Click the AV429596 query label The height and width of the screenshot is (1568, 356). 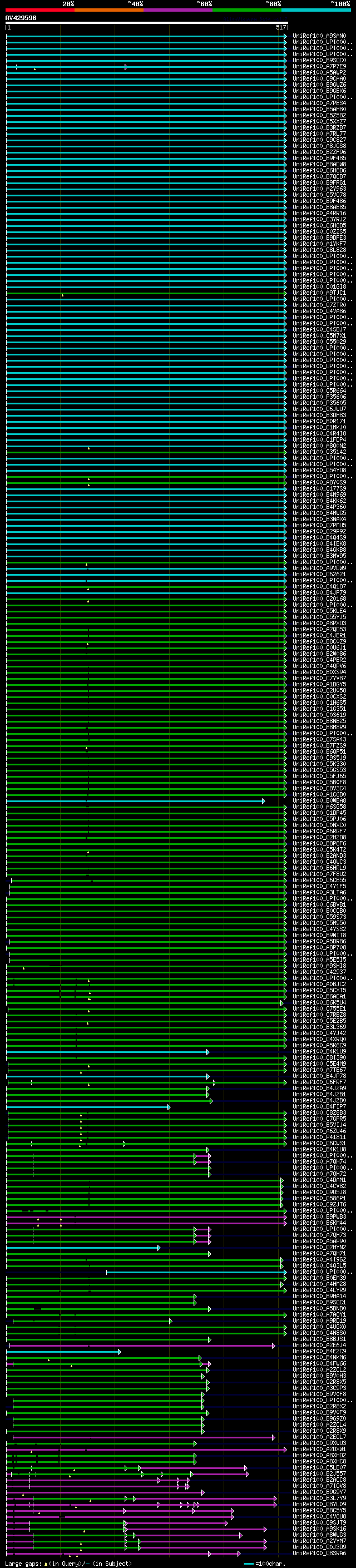21,18
